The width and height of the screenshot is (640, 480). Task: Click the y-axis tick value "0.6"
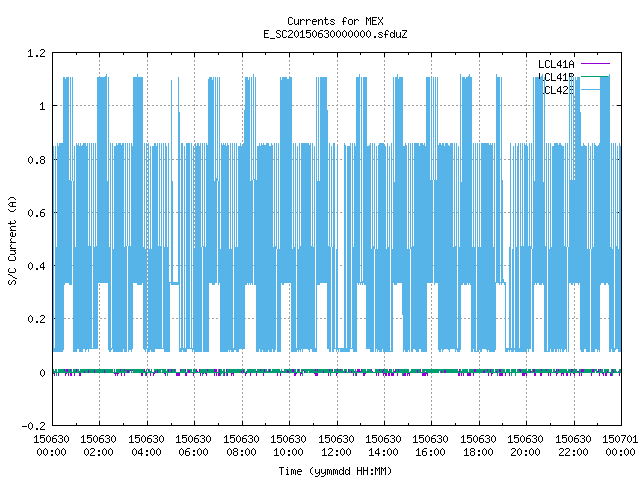click(x=36, y=213)
